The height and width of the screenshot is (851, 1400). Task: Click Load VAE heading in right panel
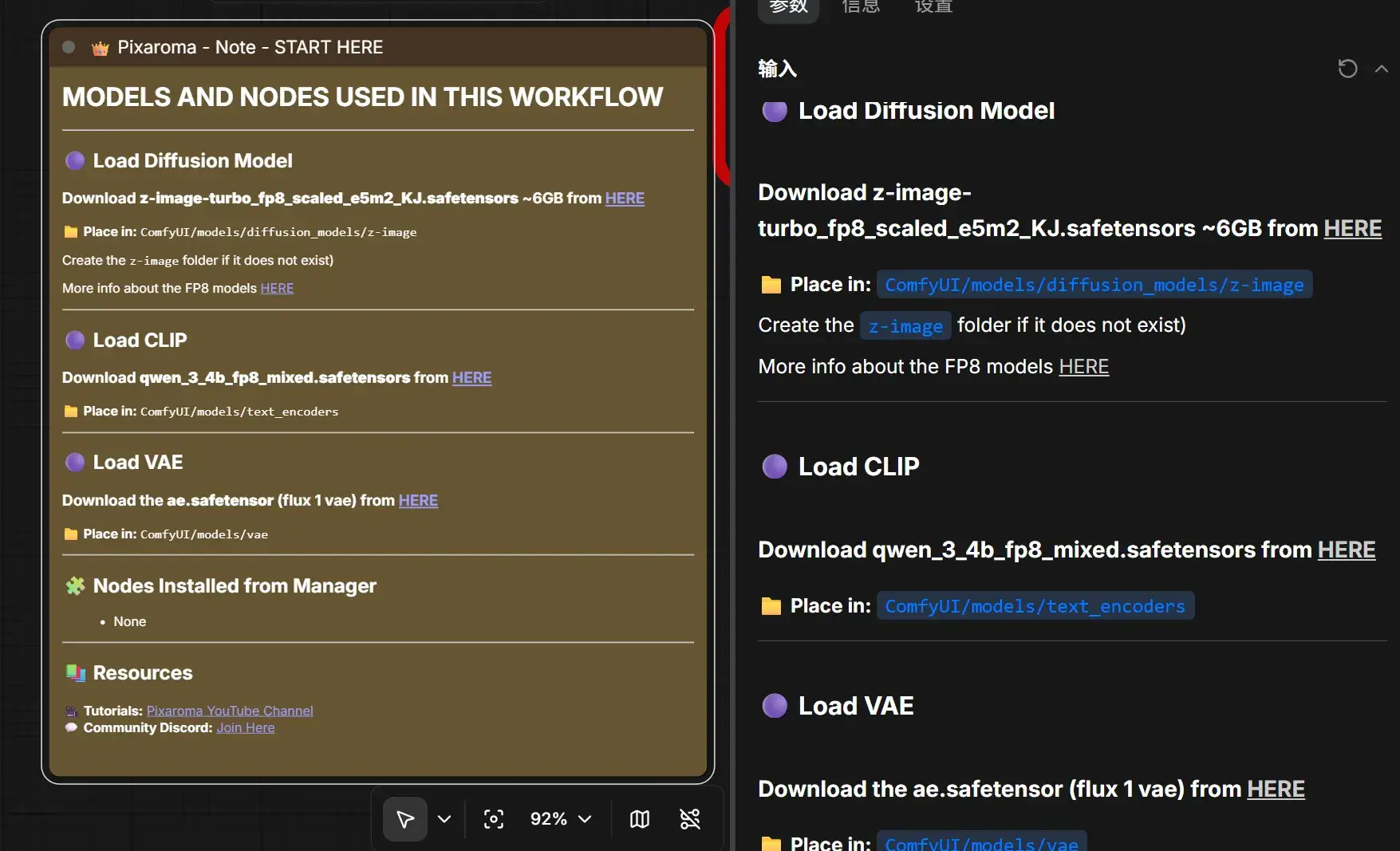tap(856, 706)
